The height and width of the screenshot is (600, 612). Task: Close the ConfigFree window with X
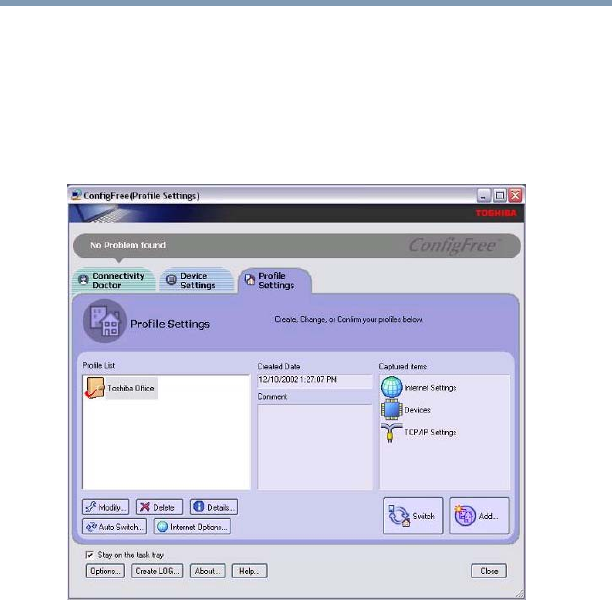coord(516,195)
